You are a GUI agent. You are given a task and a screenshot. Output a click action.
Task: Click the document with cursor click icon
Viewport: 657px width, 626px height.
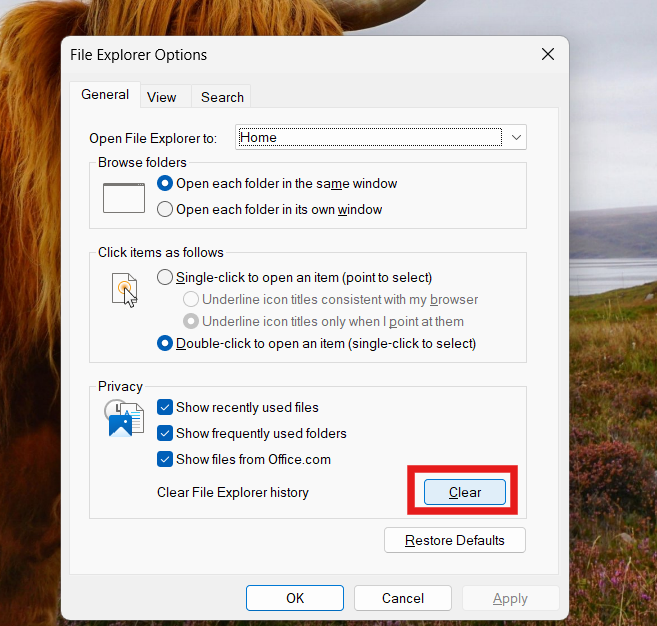124,290
